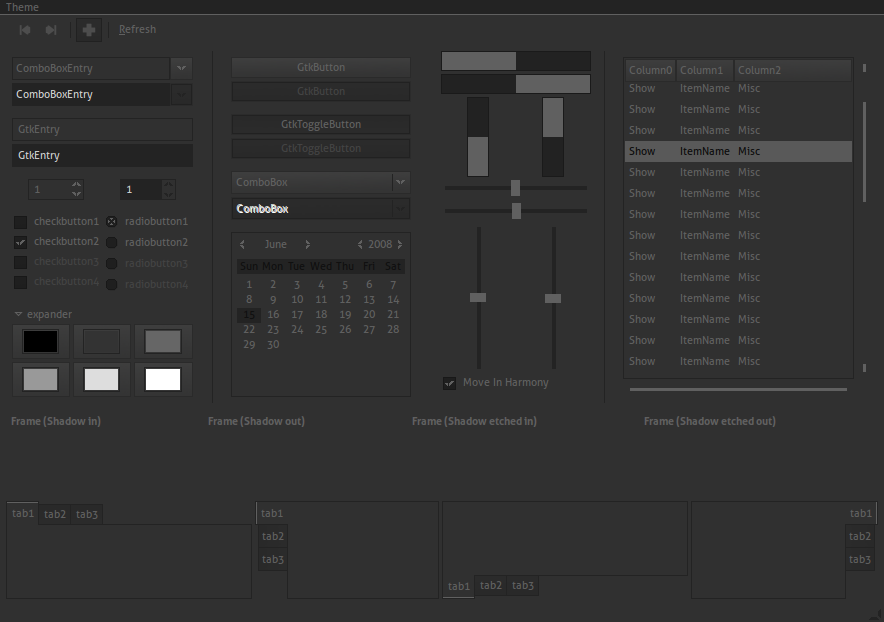Switch to tab2 in top-tab notebook

(55, 514)
